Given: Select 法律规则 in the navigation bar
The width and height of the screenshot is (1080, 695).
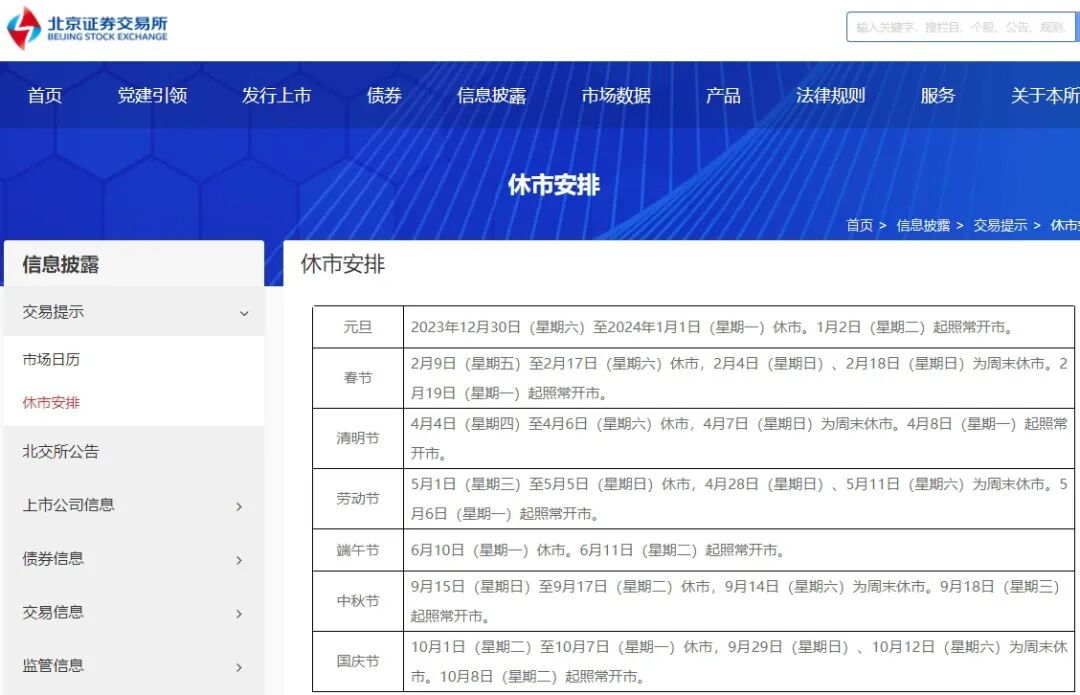Looking at the screenshot, I should click(829, 96).
